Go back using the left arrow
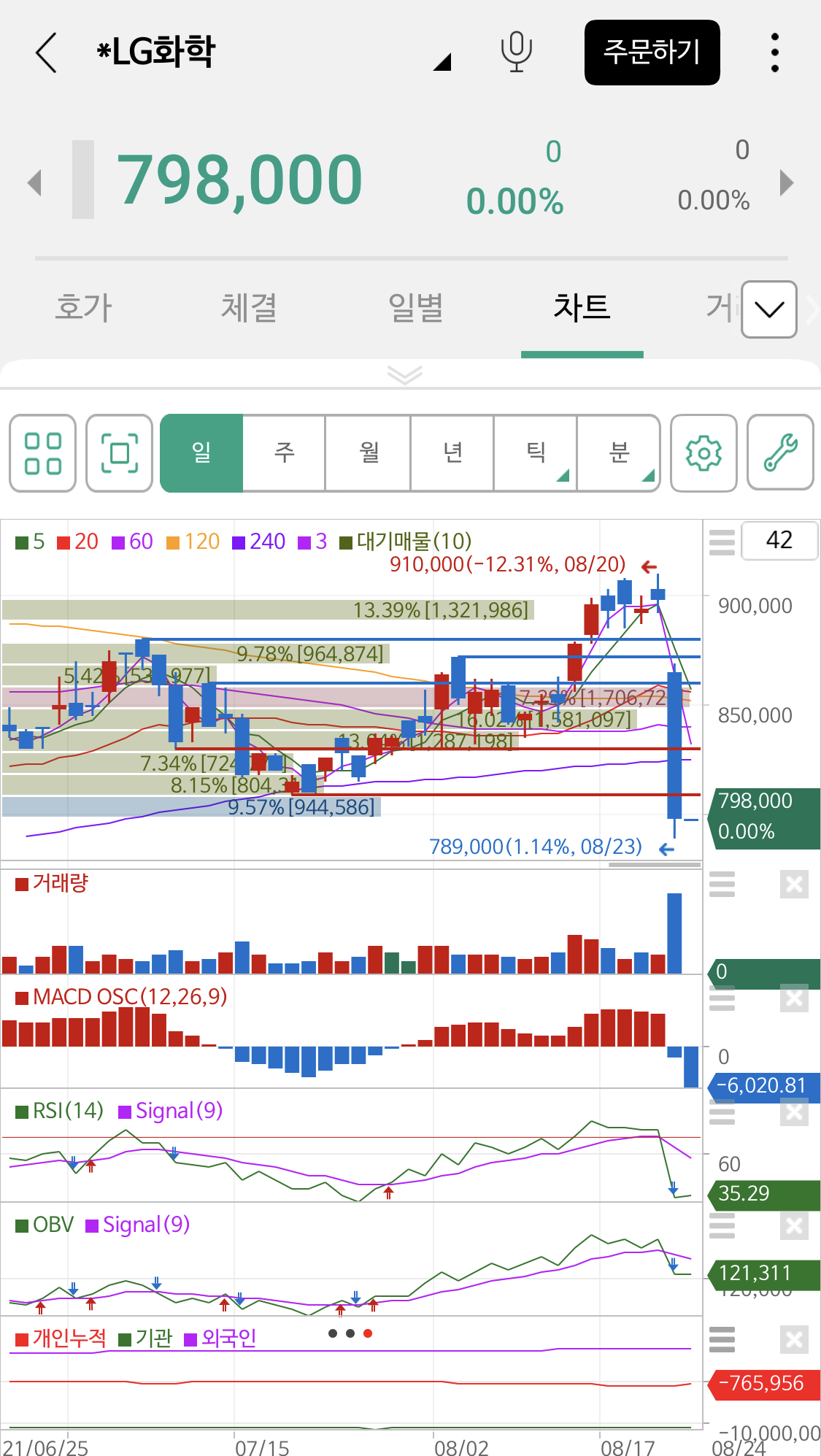 coord(46,53)
